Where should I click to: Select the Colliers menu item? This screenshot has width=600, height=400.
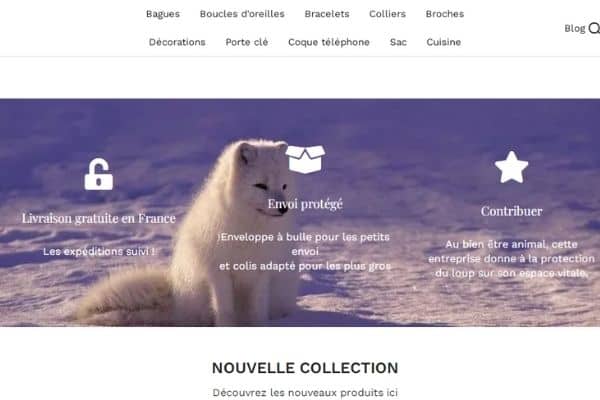coord(387,14)
